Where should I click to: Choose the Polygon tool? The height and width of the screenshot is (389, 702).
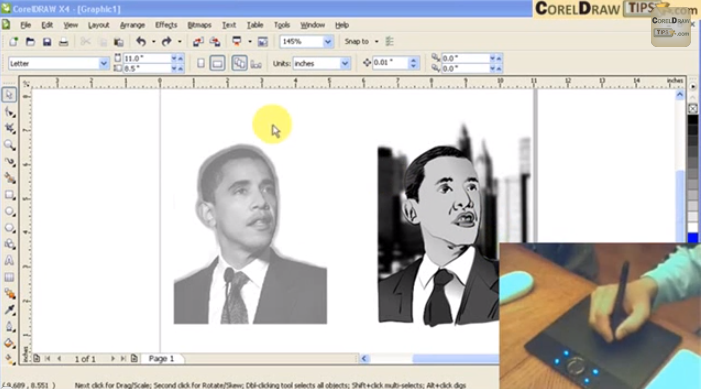(9, 228)
